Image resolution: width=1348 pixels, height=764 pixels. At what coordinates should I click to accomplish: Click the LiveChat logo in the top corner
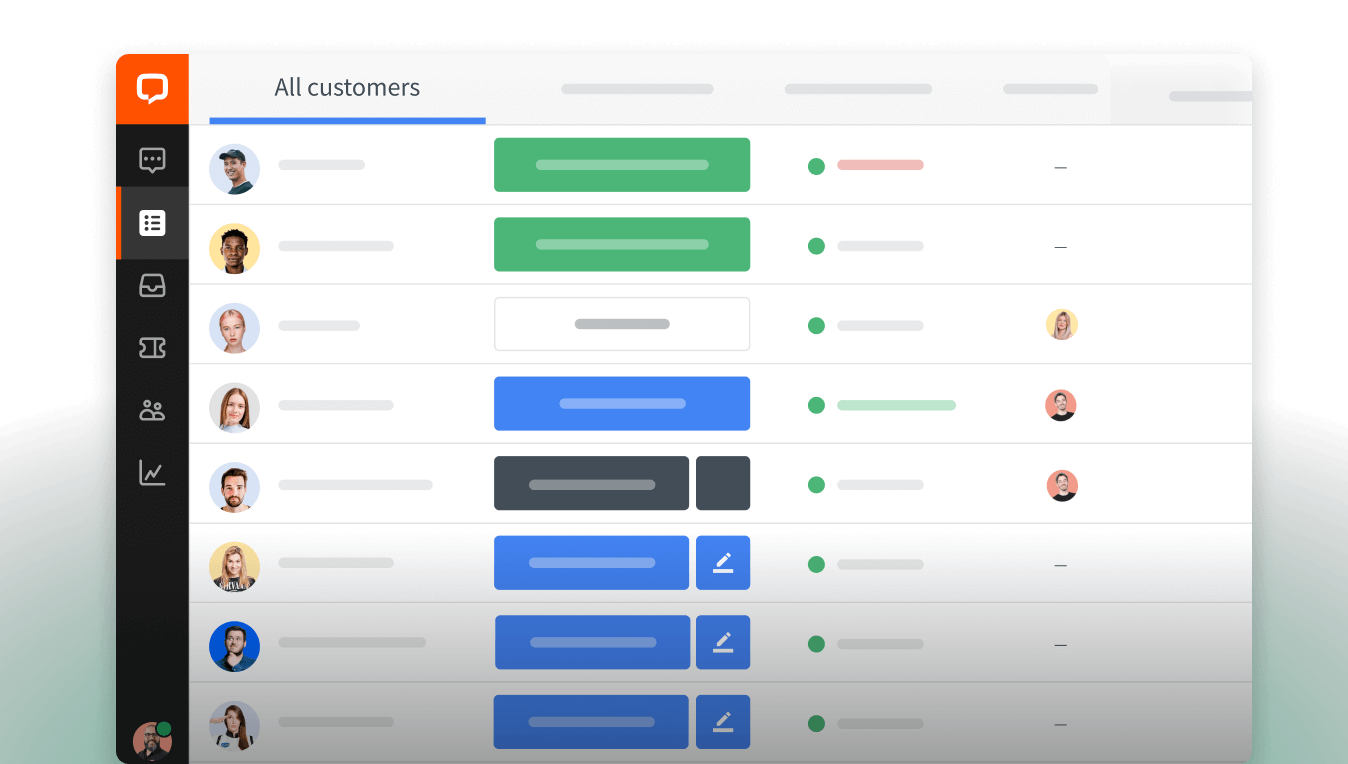[x=152, y=88]
